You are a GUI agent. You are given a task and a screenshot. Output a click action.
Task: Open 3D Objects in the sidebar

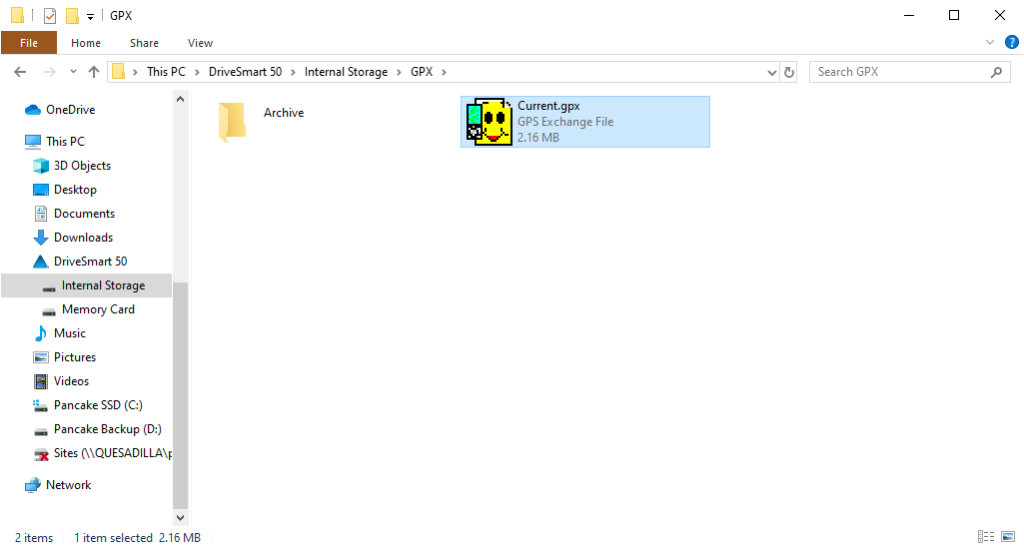click(x=82, y=165)
